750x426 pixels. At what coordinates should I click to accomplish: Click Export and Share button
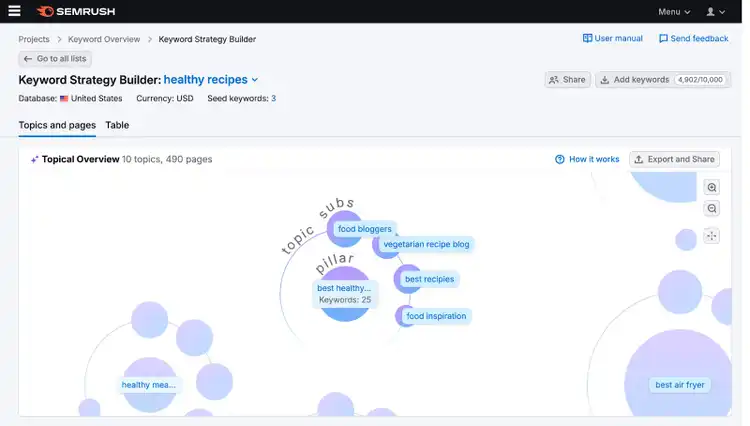674,159
